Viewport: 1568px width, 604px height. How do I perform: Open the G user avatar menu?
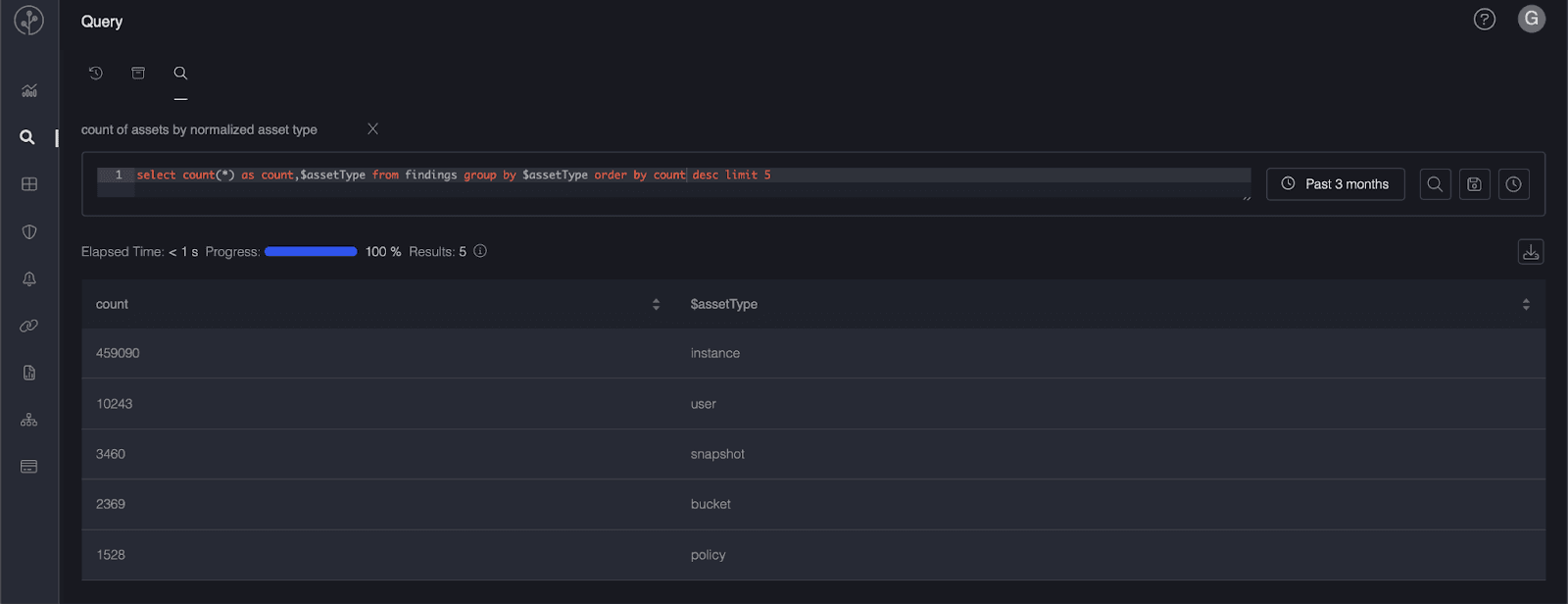click(1532, 19)
